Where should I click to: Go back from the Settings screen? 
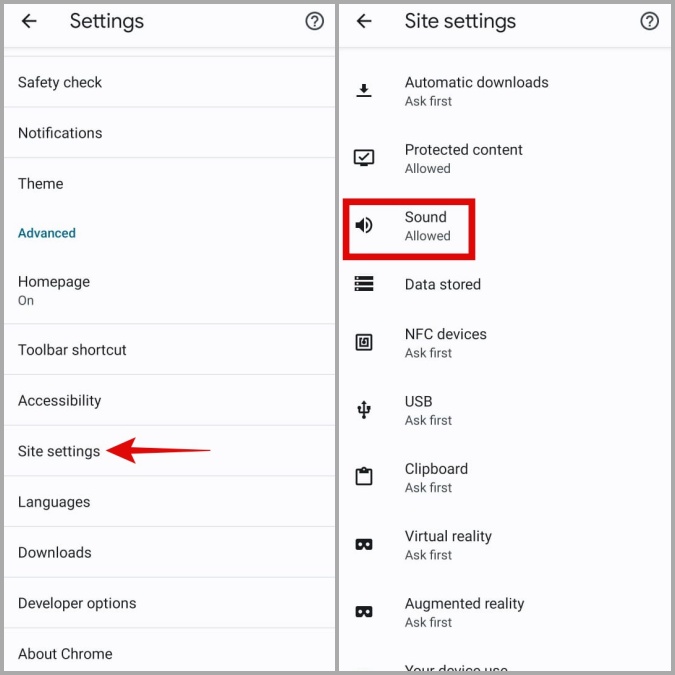pos(29,21)
